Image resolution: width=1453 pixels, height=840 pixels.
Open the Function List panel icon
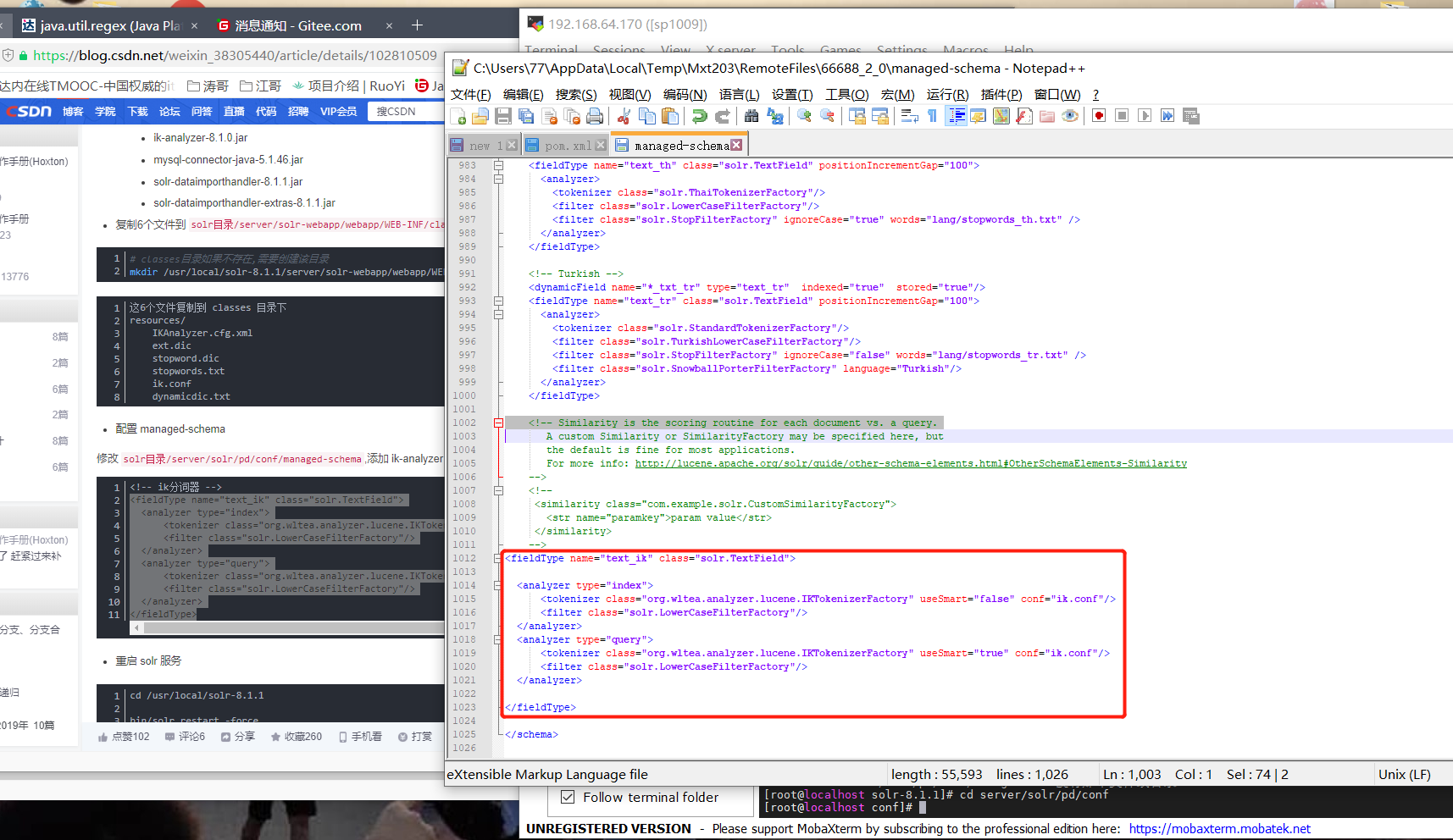(1024, 116)
